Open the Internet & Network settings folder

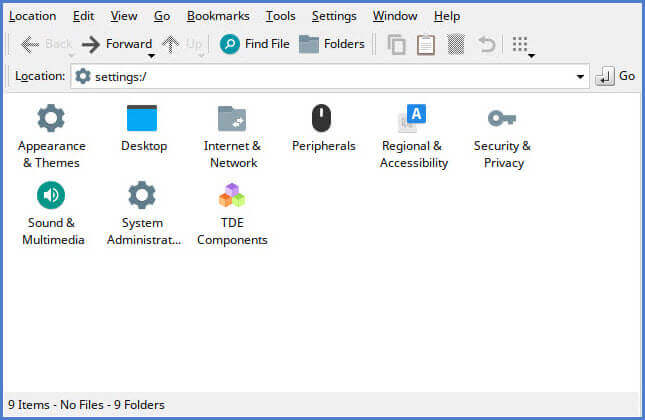pyautogui.click(x=232, y=136)
